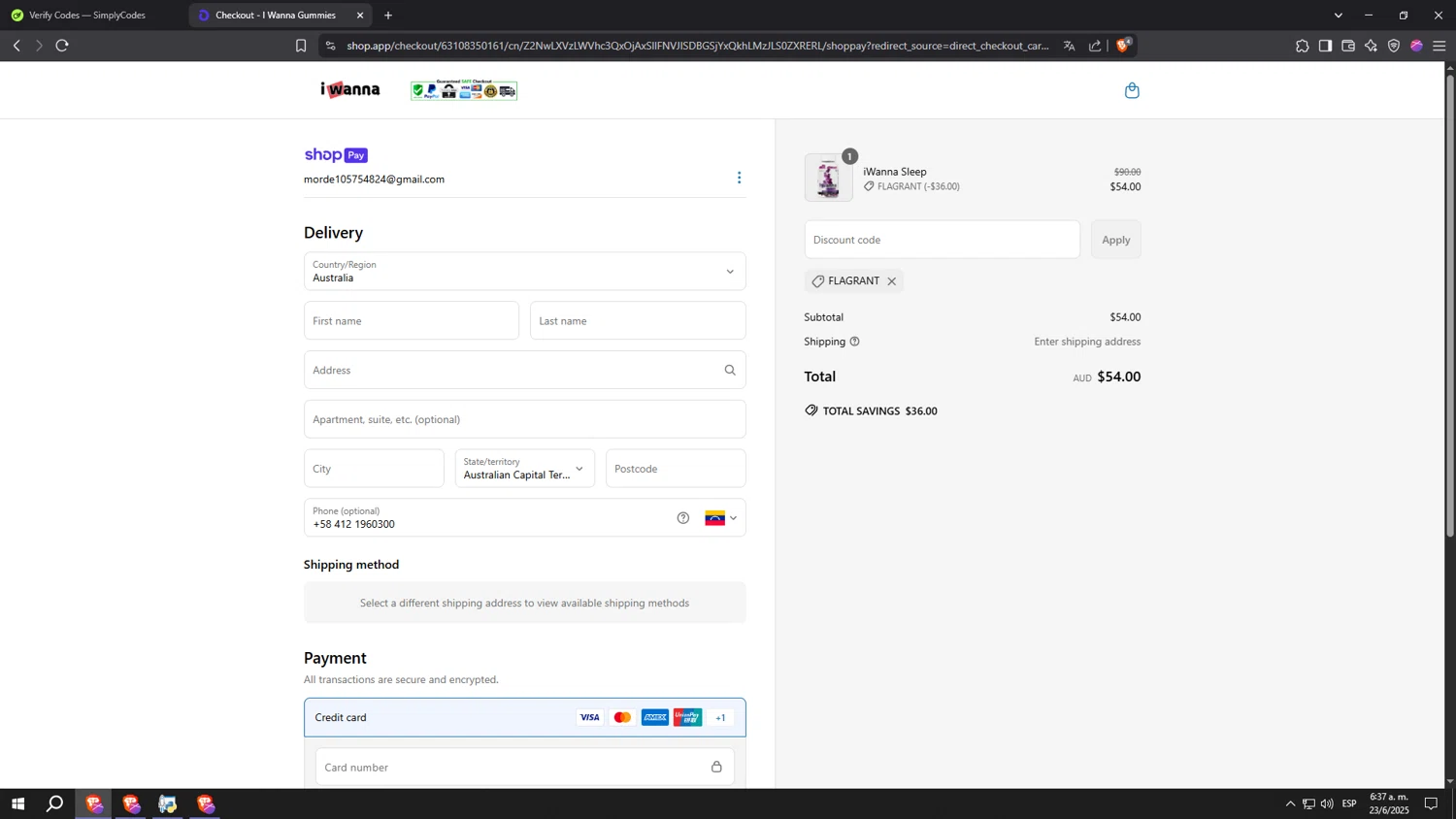Click the safe checkout trust badges image
This screenshot has height=819, width=1456.
coord(464,90)
